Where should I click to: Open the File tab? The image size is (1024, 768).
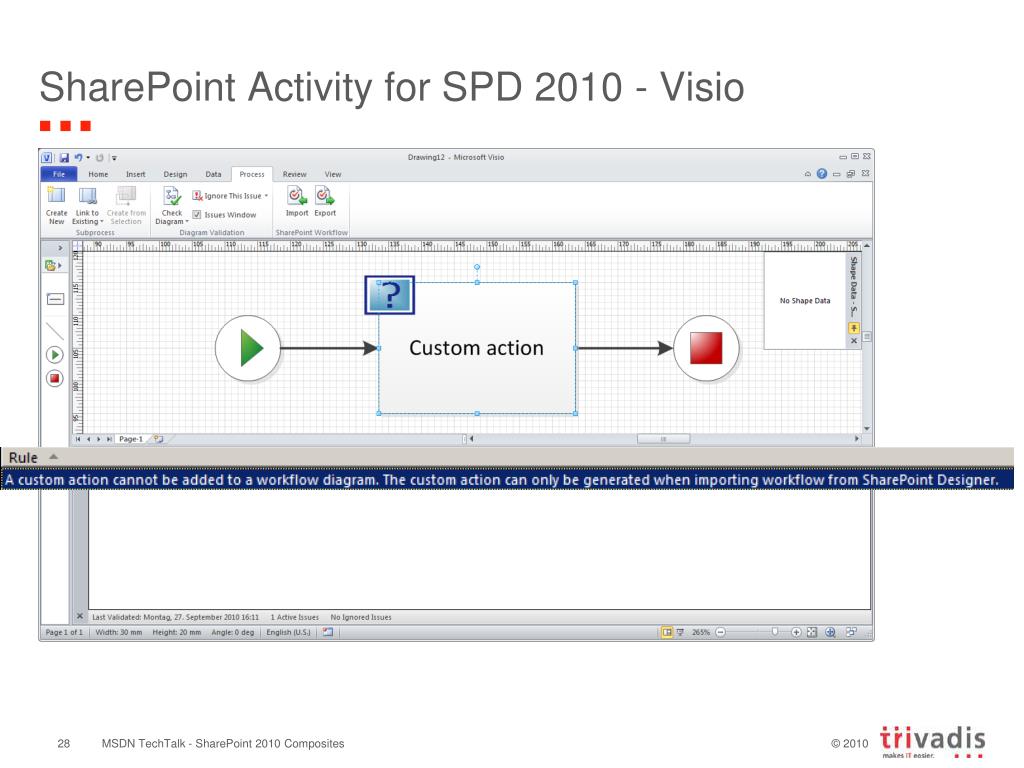tap(59, 174)
